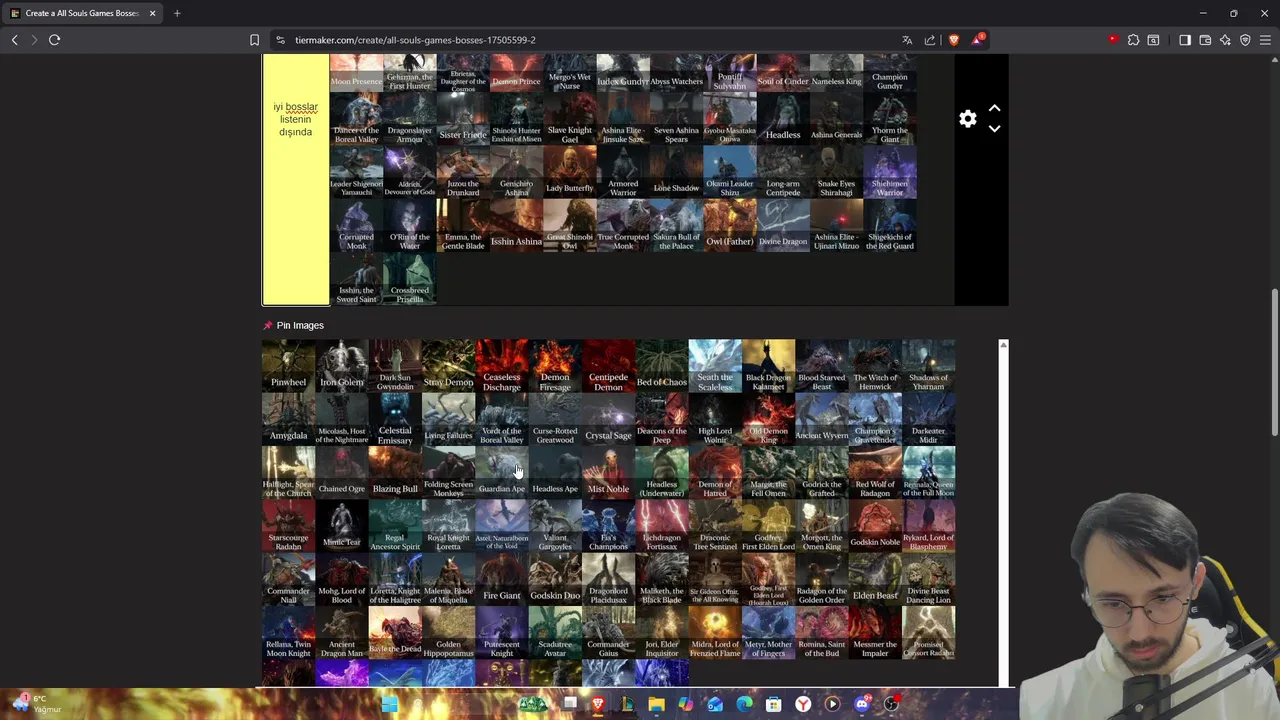The height and width of the screenshot is (720, 1280).
Task: Click the browser back arrow
Action: click(14, 40)
